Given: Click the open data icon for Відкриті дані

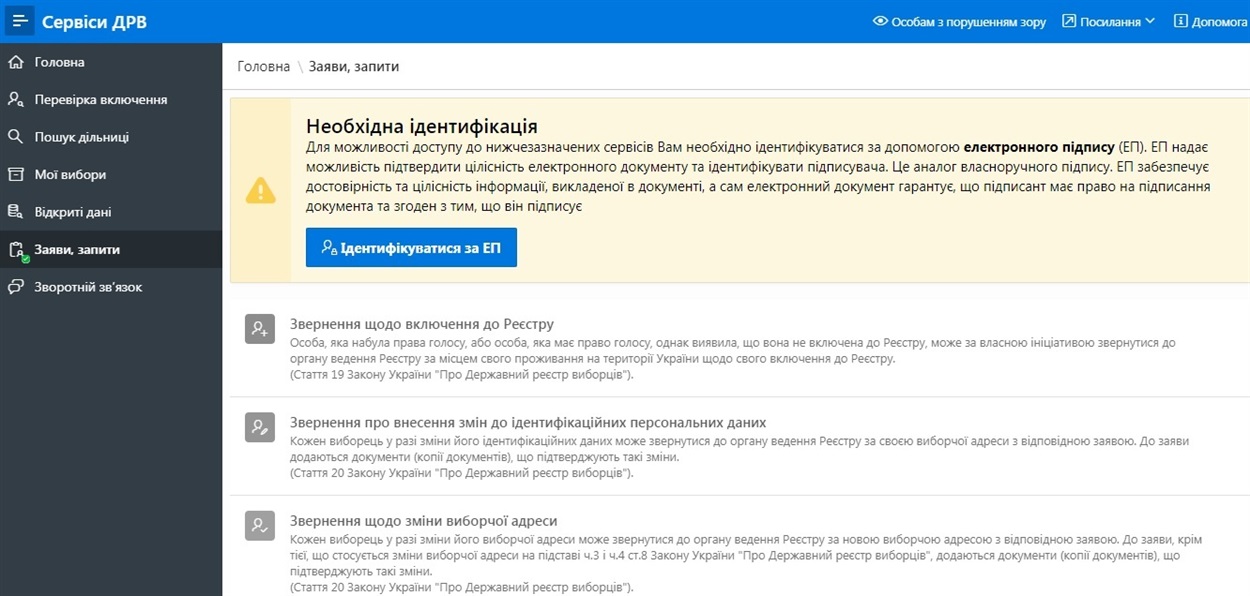Looking at the screenshot, I should (x=15, y=212).
